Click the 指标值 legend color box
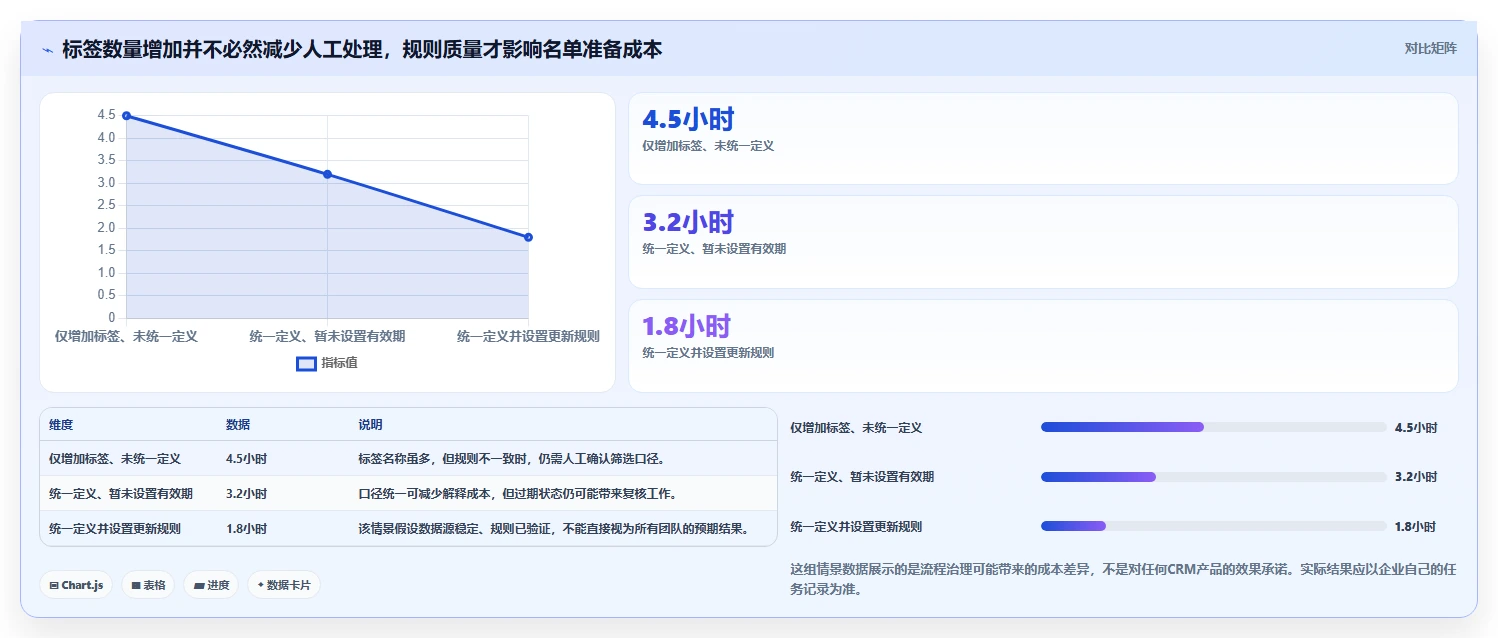 pyautogui.click(x=306, y=363)
